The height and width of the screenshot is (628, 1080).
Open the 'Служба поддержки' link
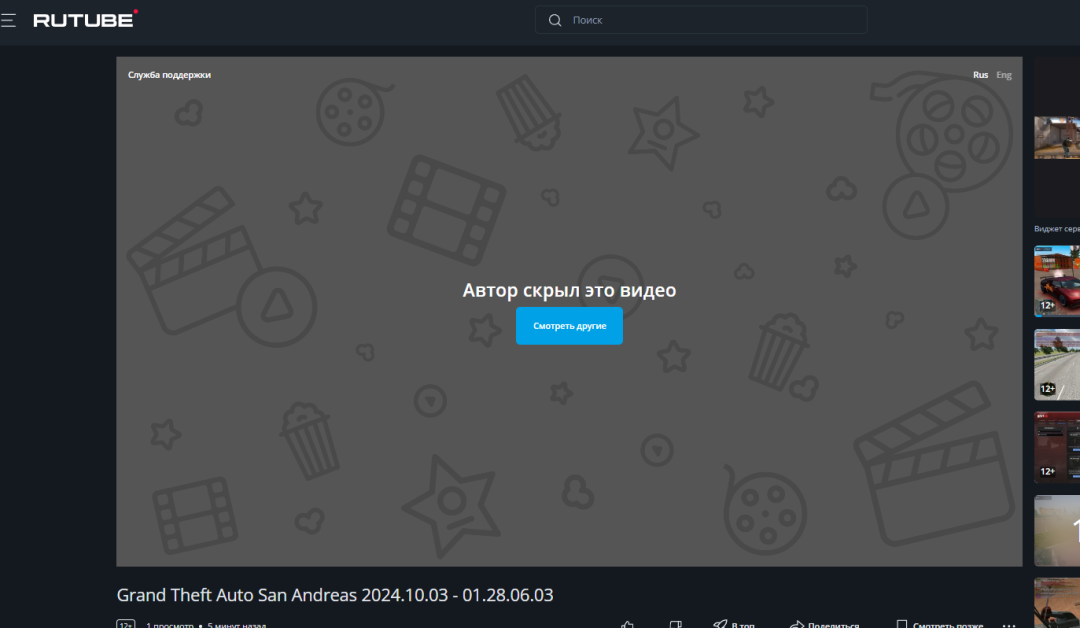tap(169, 75)
